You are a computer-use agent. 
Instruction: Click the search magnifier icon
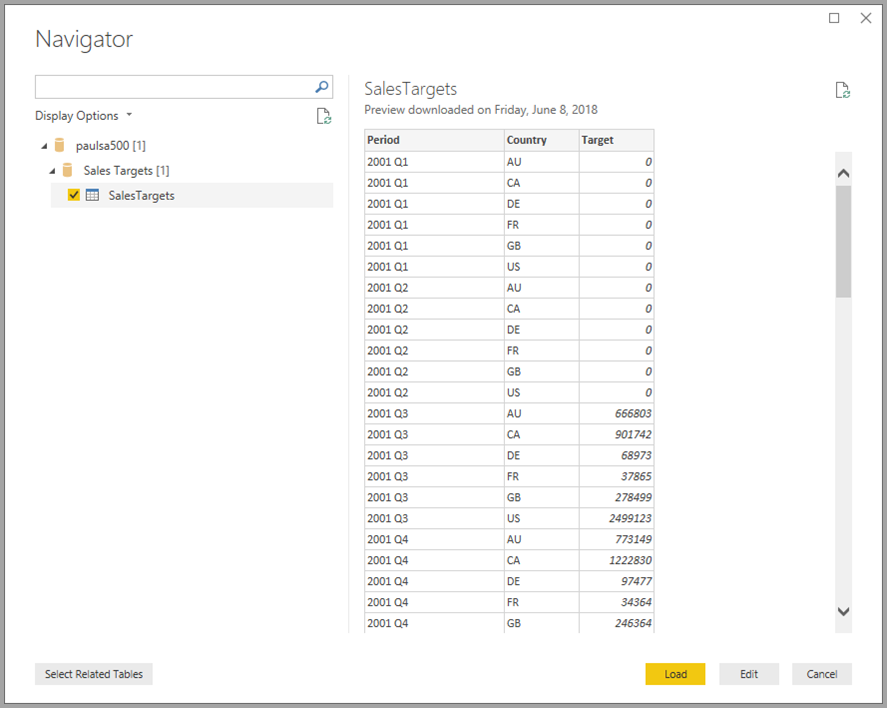point(320,86)
